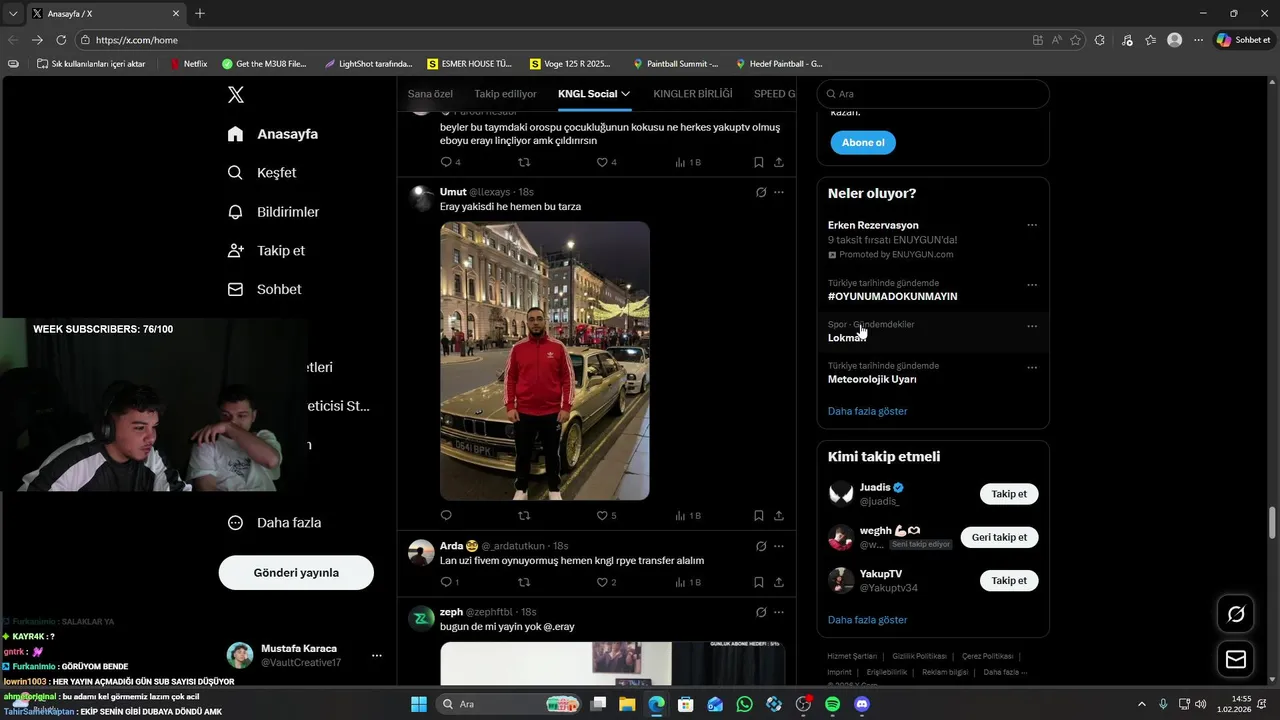
Task: Open Keşfet explore page
Action: (262, 173)
